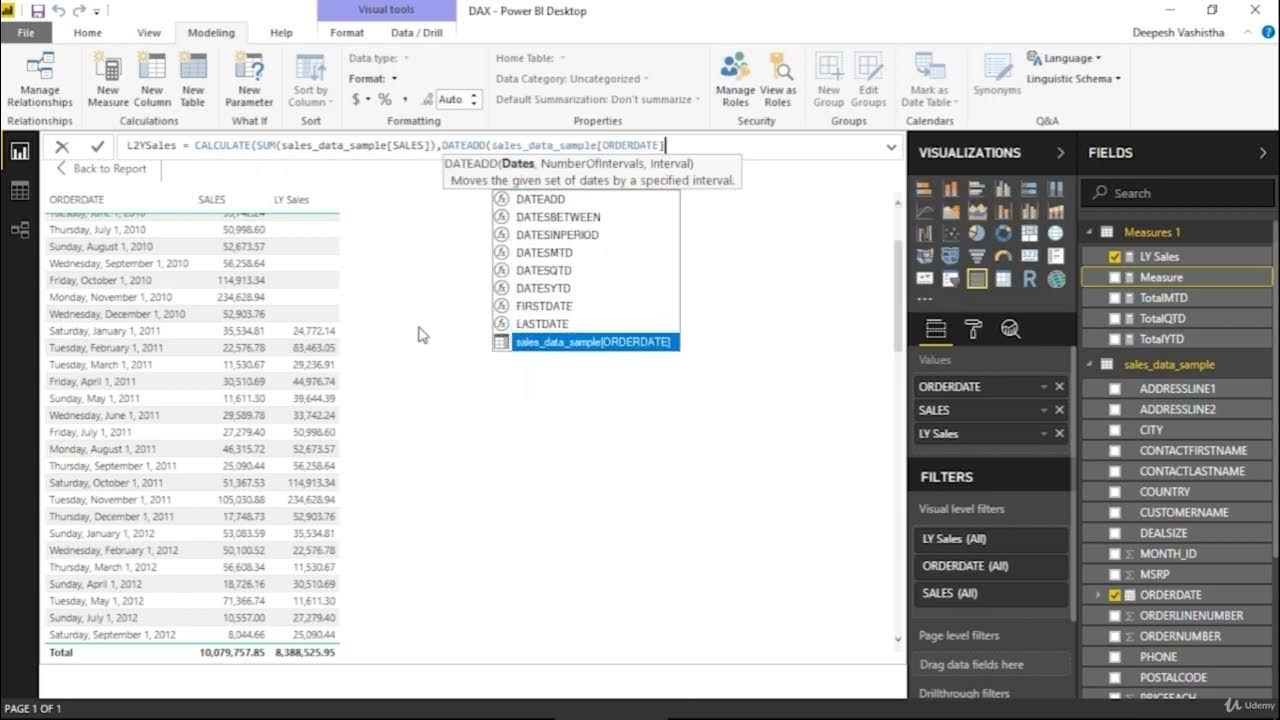This screenshot has width=1280, height=720.
Task: Choose DATESBETWEEN from the suggestion list
Action: [586, 217]
